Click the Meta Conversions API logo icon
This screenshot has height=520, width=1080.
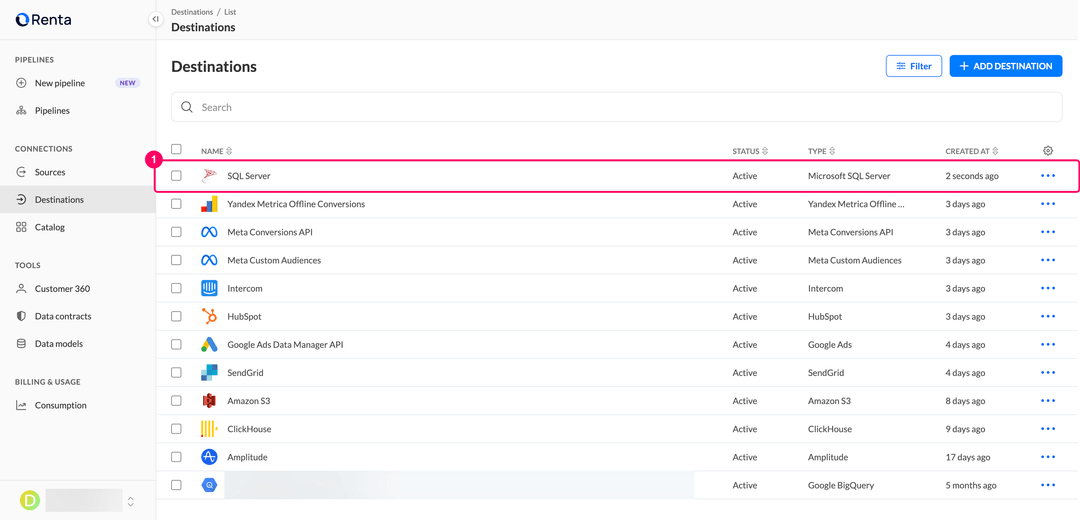209,232
